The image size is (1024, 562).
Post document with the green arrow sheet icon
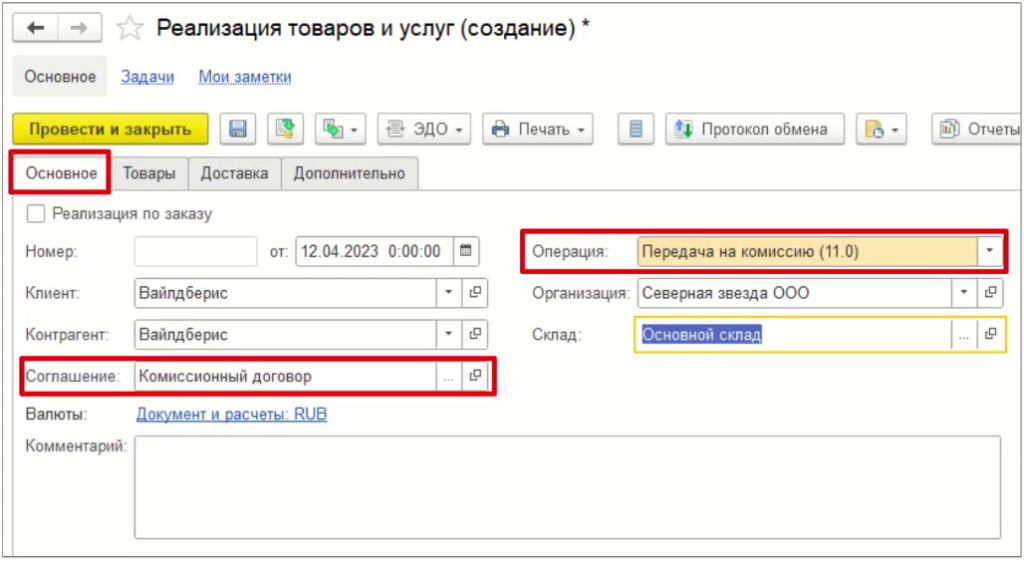click(x=285, y=129)
